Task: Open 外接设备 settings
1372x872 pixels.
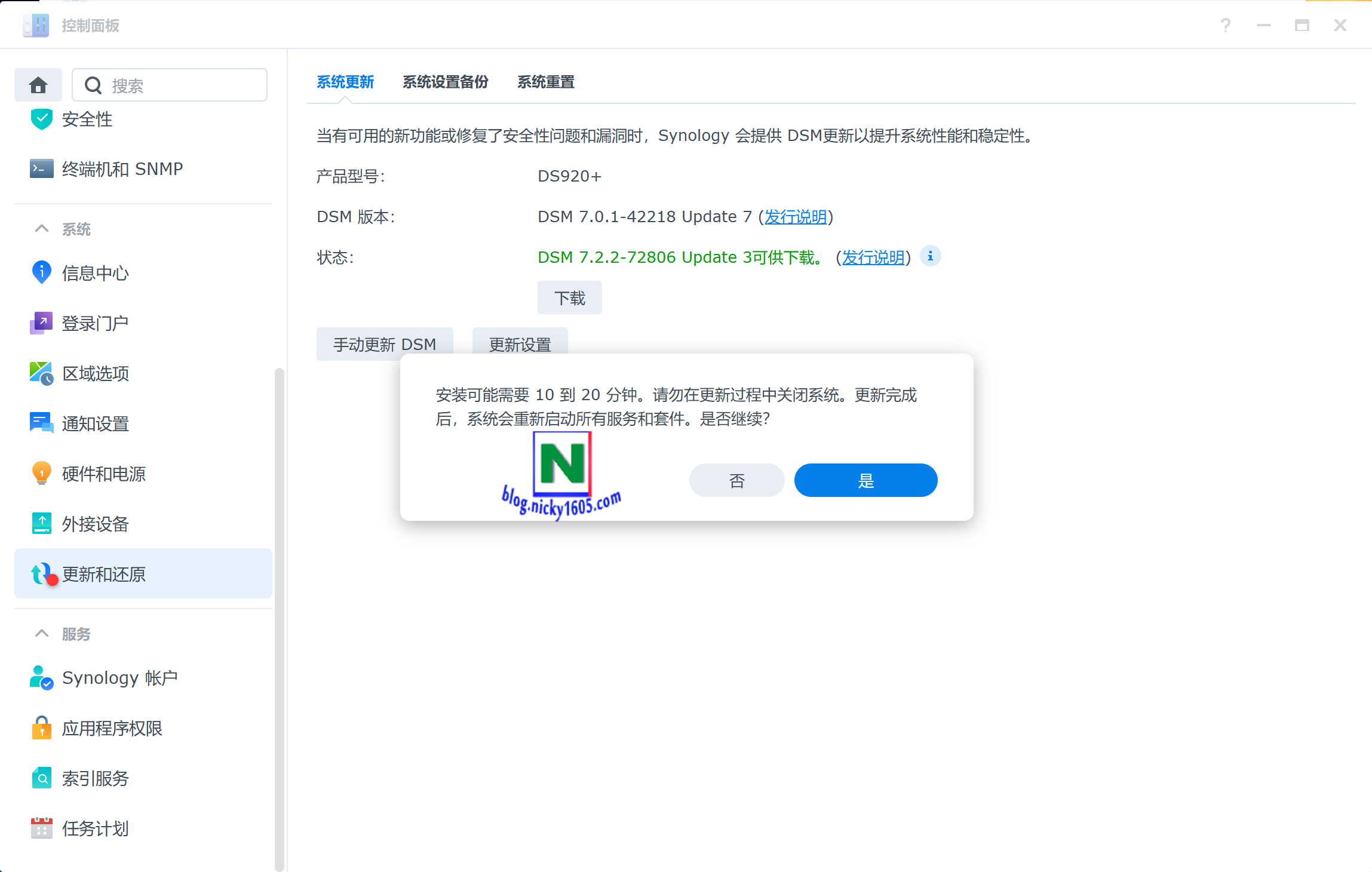Action: pyautogui.click(x=96, y=524)
